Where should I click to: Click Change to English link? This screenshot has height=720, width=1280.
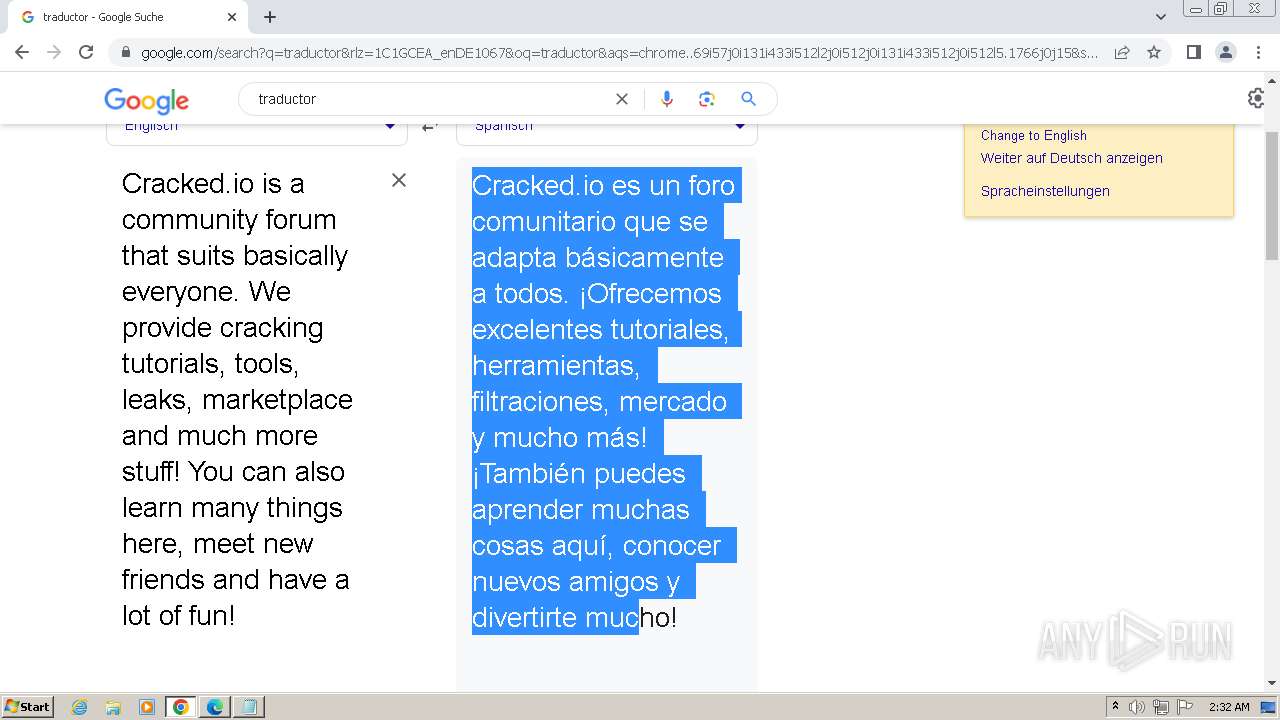[1033, 135]
